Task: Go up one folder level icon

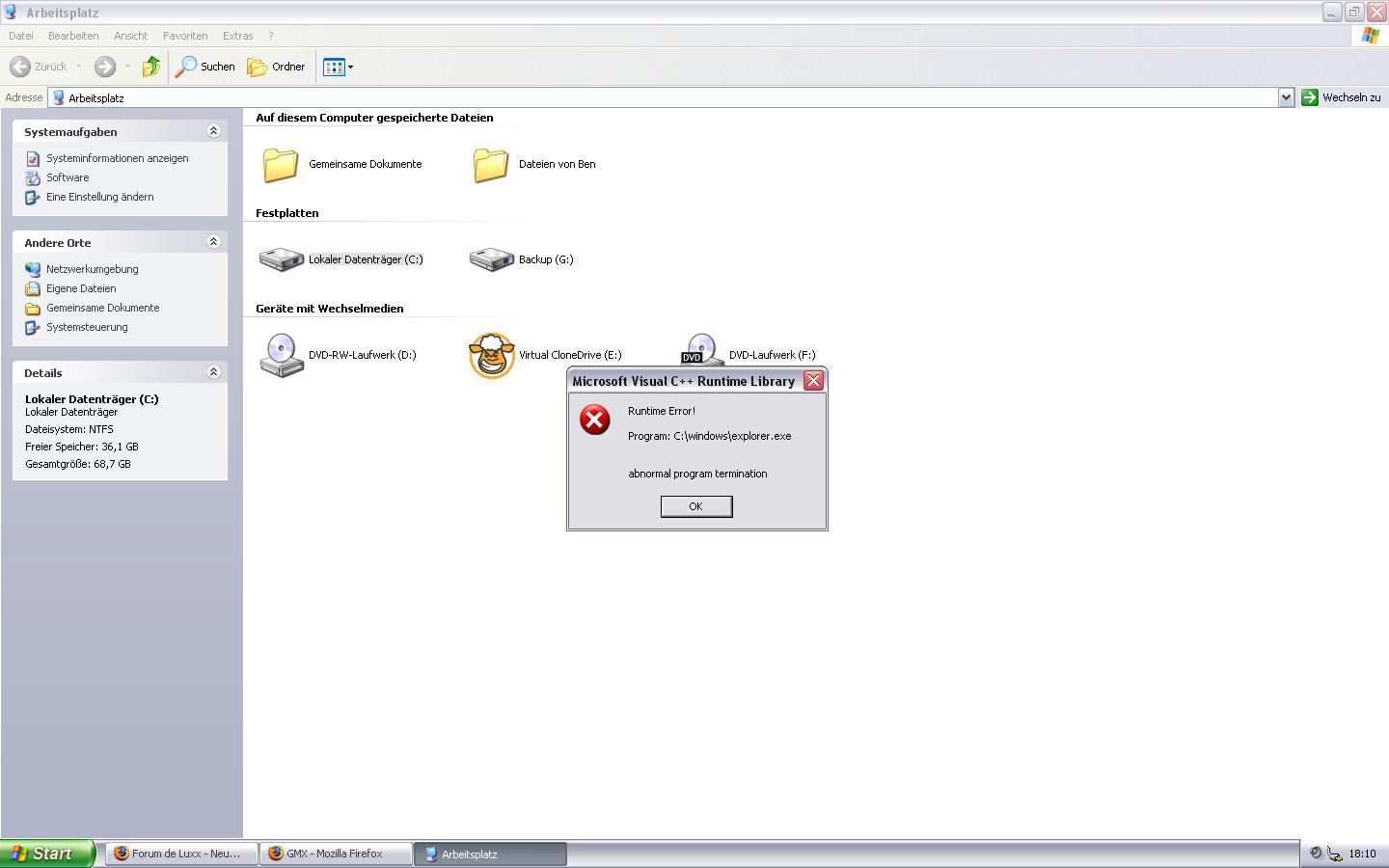Action: 150,67
